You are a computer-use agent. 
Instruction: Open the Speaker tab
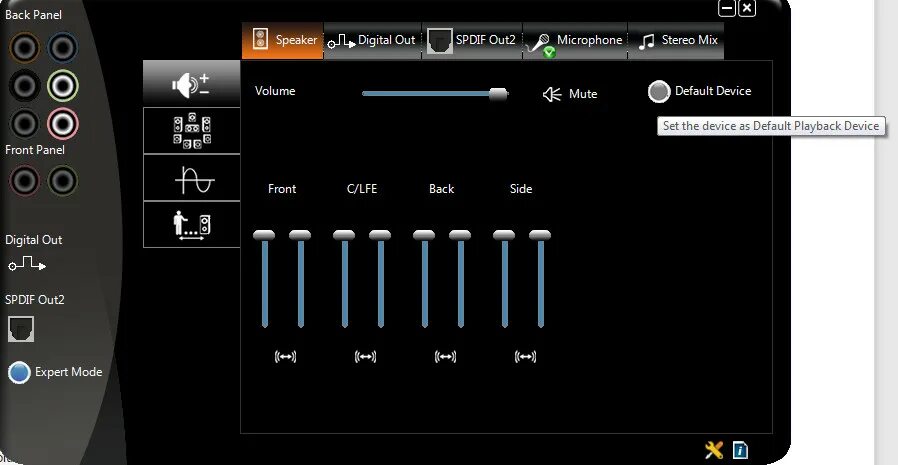pos(282,41)
